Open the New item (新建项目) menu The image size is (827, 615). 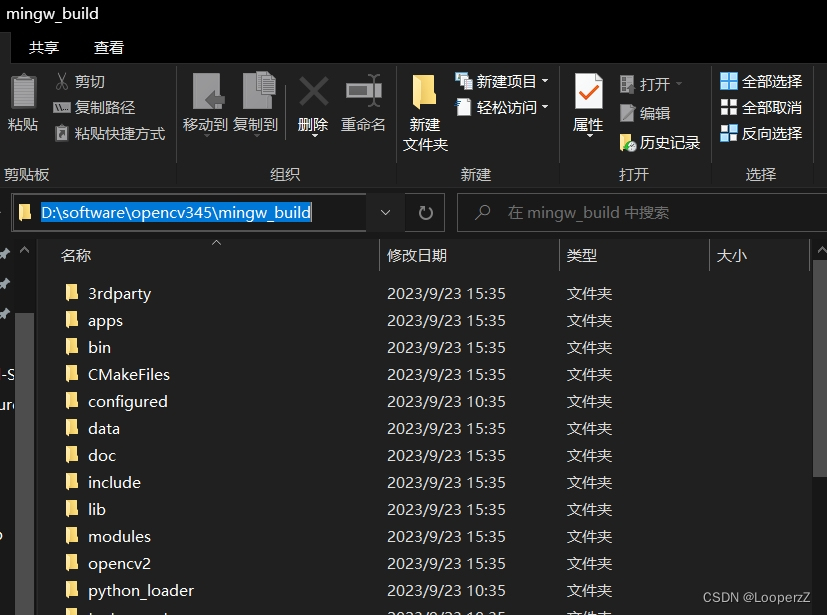click(x=502, y=81)
